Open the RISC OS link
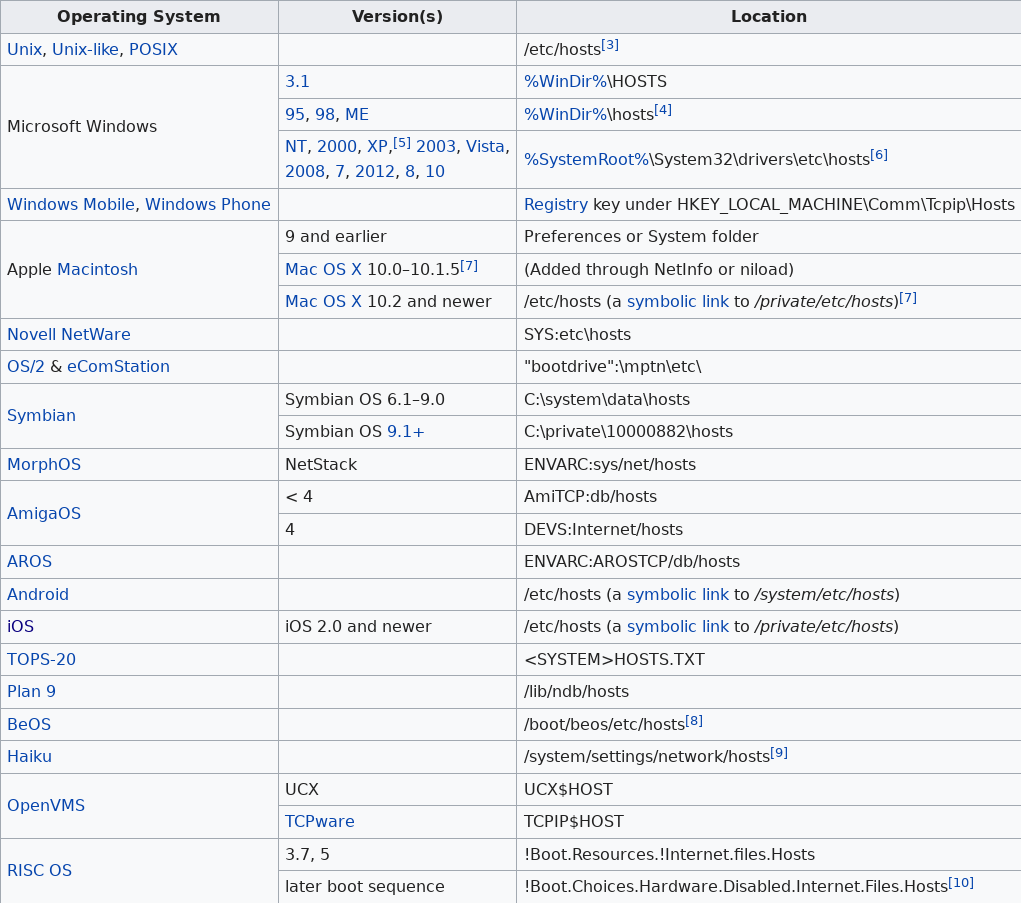 (x=40, y=870)
